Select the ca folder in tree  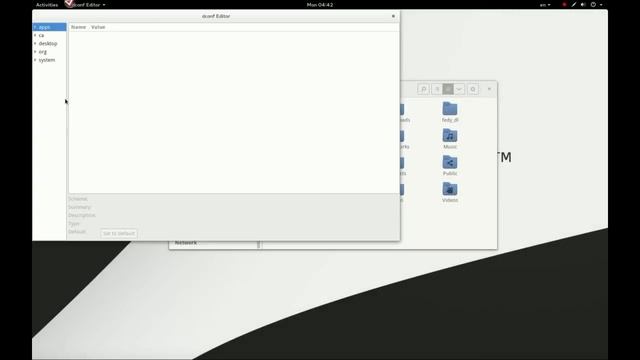(x=41, y=36)
